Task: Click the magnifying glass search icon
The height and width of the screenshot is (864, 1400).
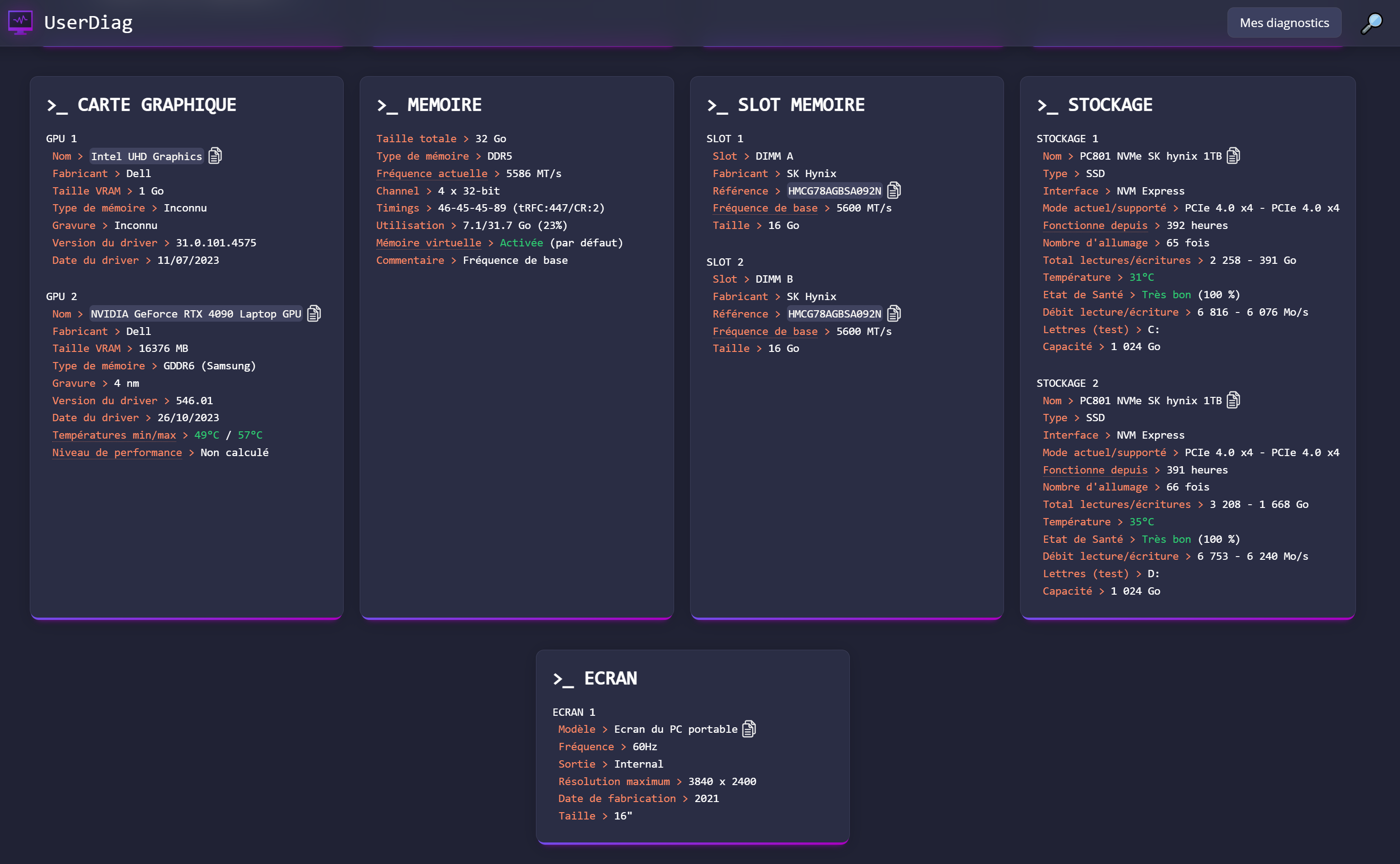Action: [1372, 23]
